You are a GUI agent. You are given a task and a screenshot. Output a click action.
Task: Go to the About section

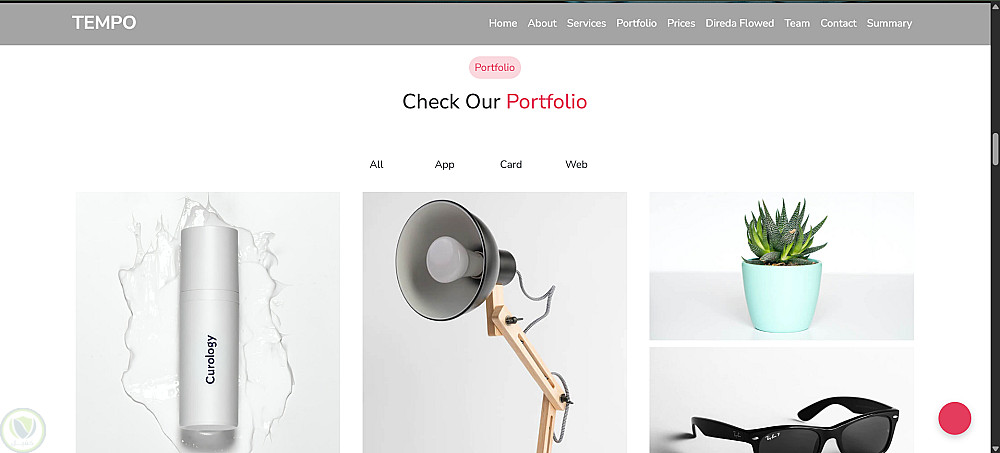(x=541, y=23)
